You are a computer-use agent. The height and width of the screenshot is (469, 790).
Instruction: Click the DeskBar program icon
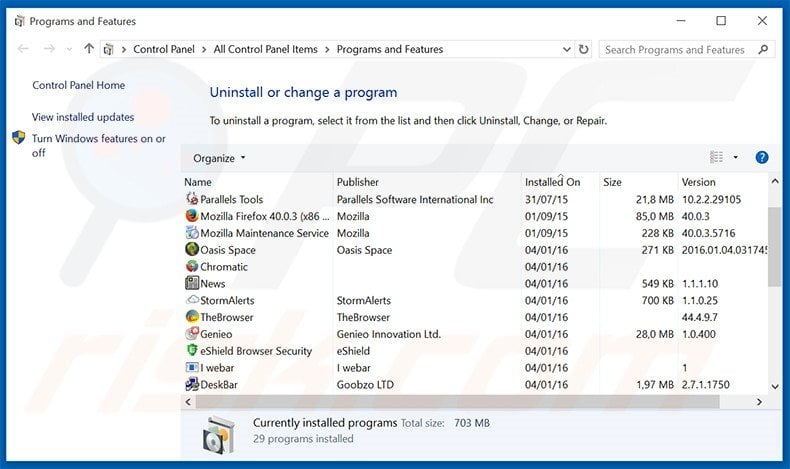point(192,384)
